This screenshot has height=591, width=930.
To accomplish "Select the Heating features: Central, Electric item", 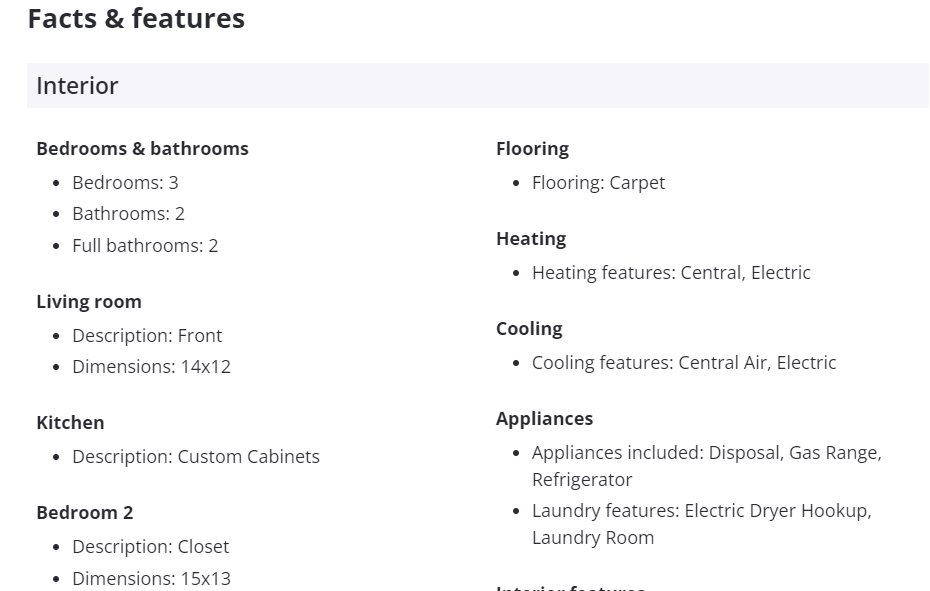I will [x=671, y=273].
